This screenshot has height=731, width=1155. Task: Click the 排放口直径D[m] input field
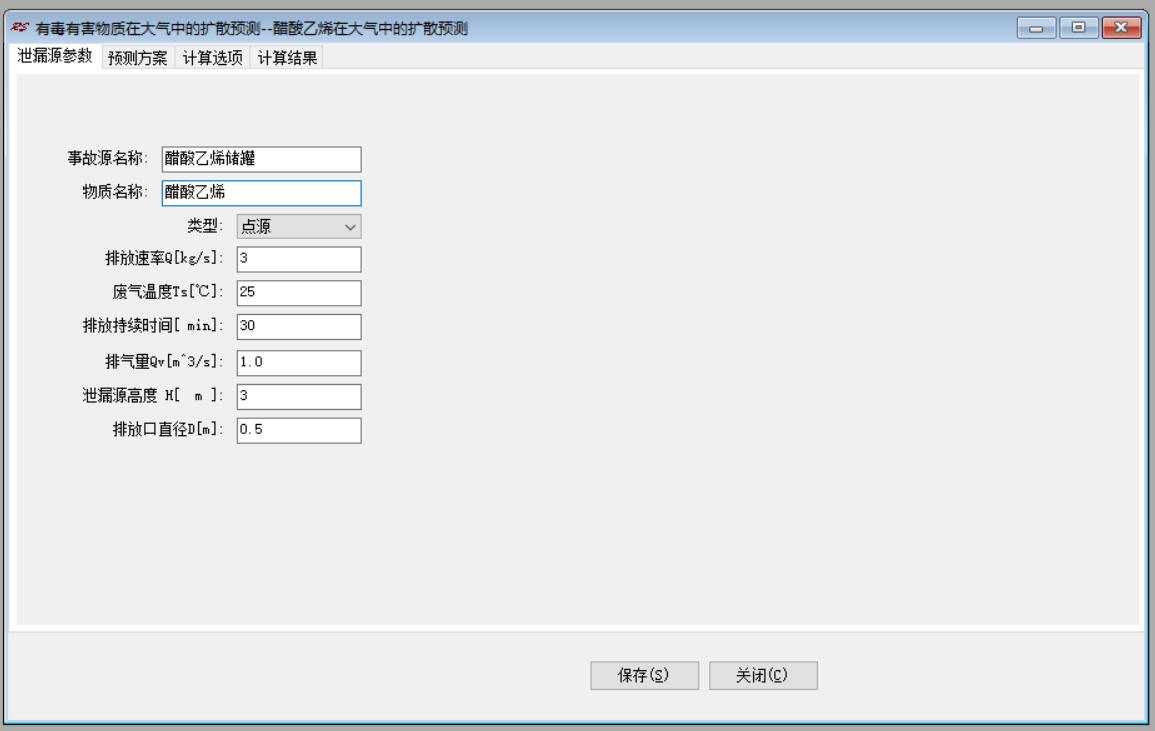tap(299, 430)
